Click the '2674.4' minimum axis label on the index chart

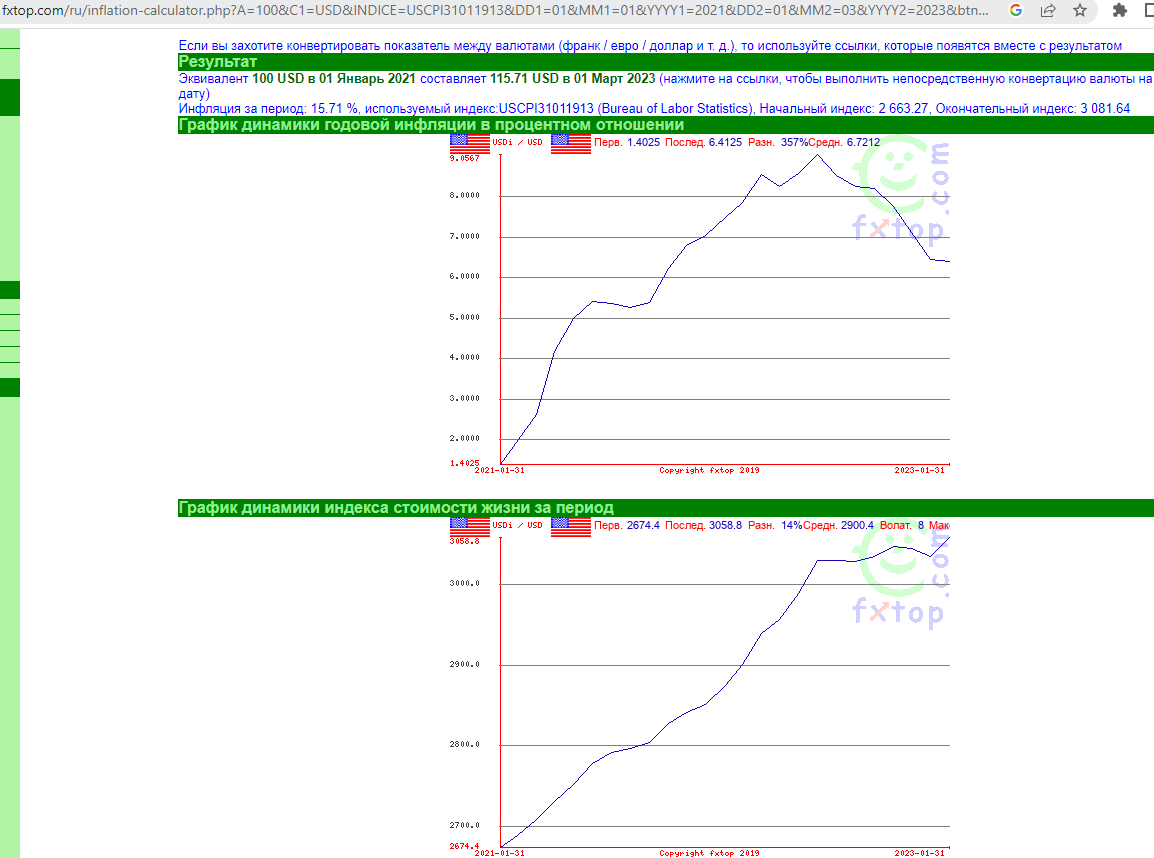coord(464,846)
